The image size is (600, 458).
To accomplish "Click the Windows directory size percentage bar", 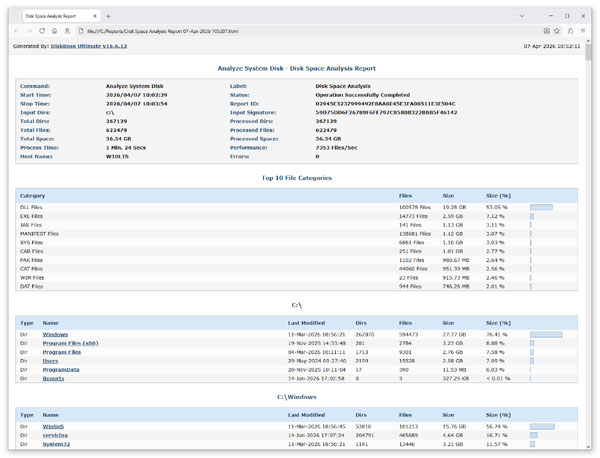I will 546,334.
